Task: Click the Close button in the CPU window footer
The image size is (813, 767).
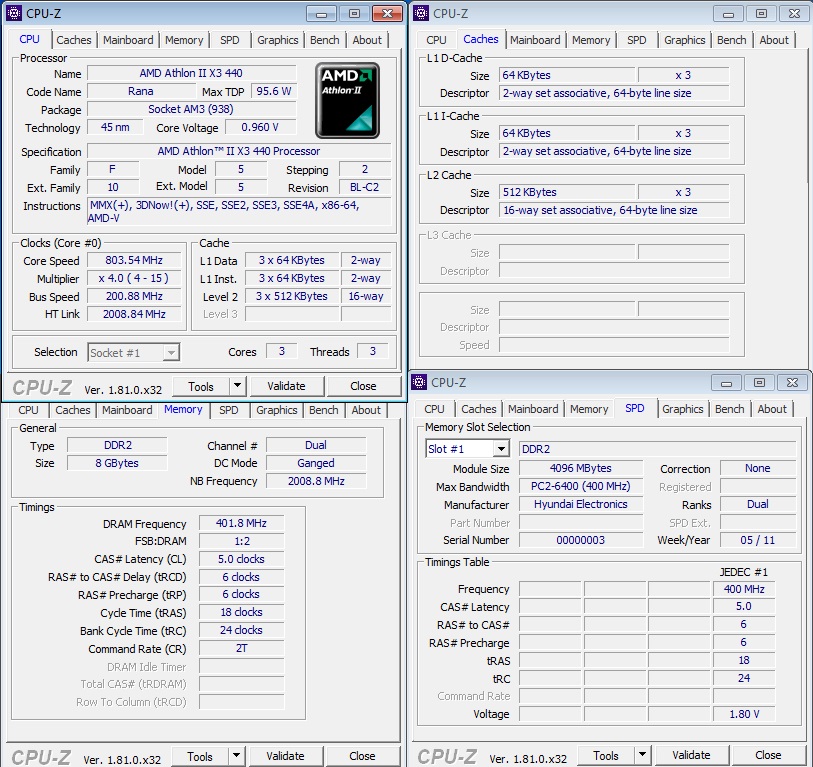Action: pos(363,386)
